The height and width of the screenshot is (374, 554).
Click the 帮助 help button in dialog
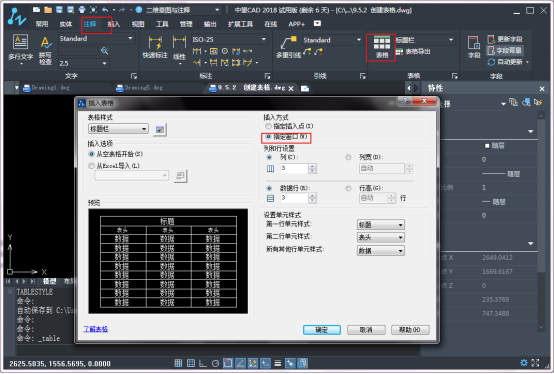pos(410,330)
